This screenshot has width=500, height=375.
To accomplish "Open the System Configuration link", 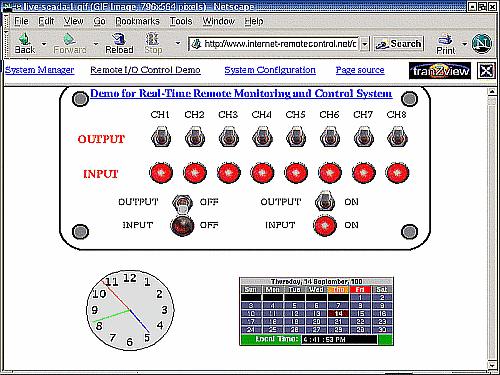I will pos(270,70).
